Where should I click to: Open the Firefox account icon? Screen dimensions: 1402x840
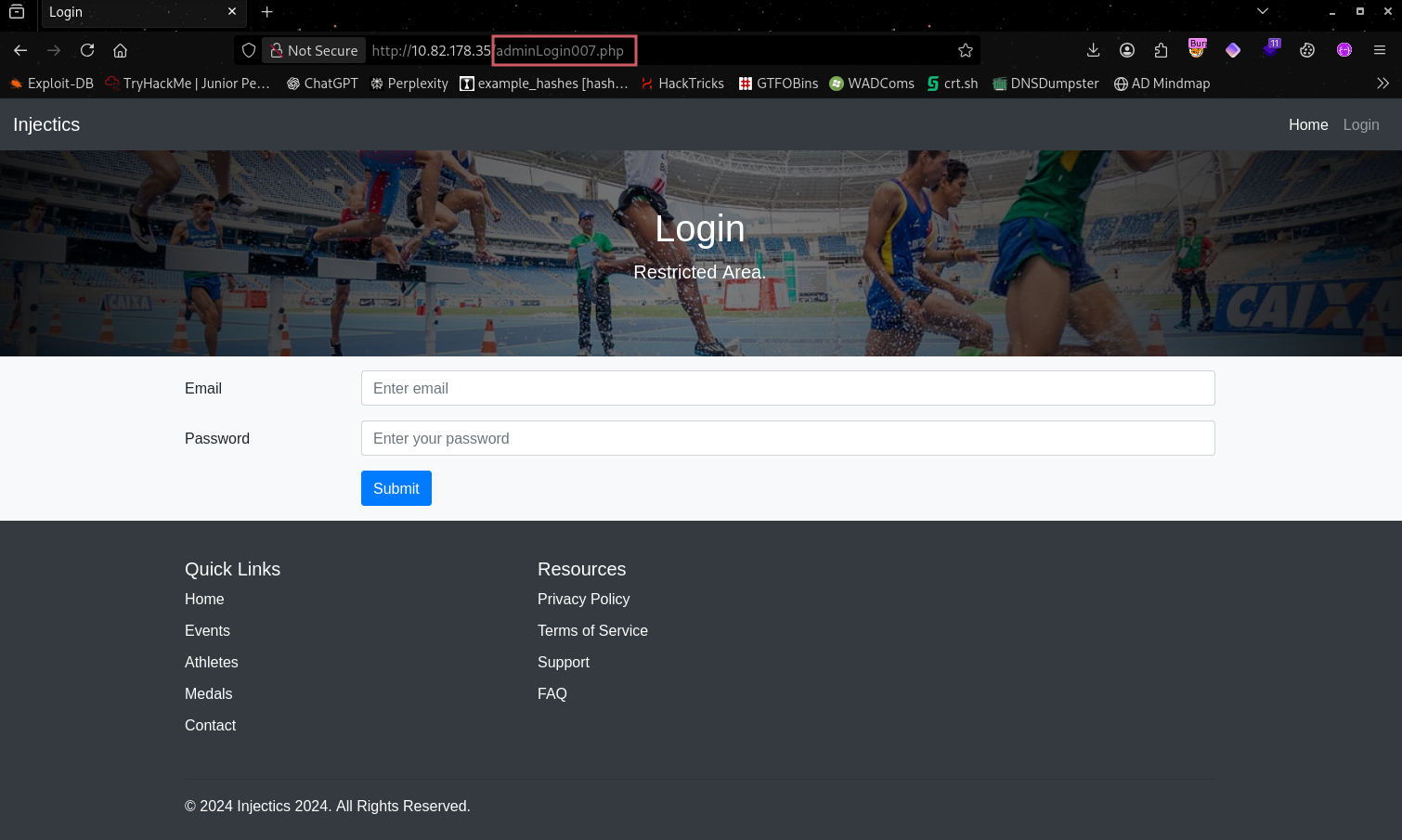click(1127, 50)
